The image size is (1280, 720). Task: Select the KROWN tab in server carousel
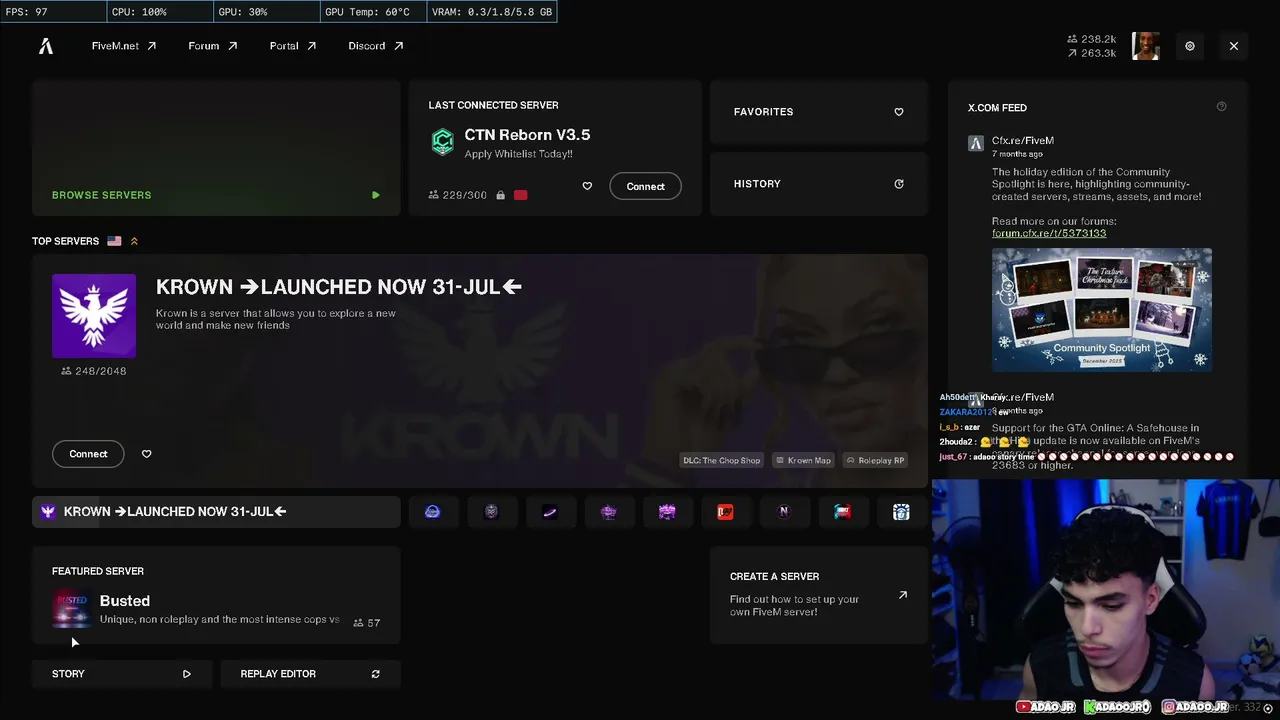[x=216, y=512]
